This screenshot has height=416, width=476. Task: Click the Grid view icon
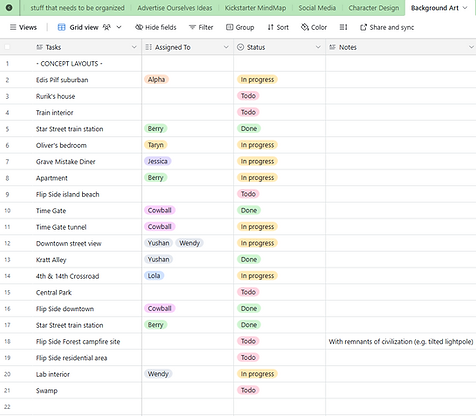[x=61, y=27]
